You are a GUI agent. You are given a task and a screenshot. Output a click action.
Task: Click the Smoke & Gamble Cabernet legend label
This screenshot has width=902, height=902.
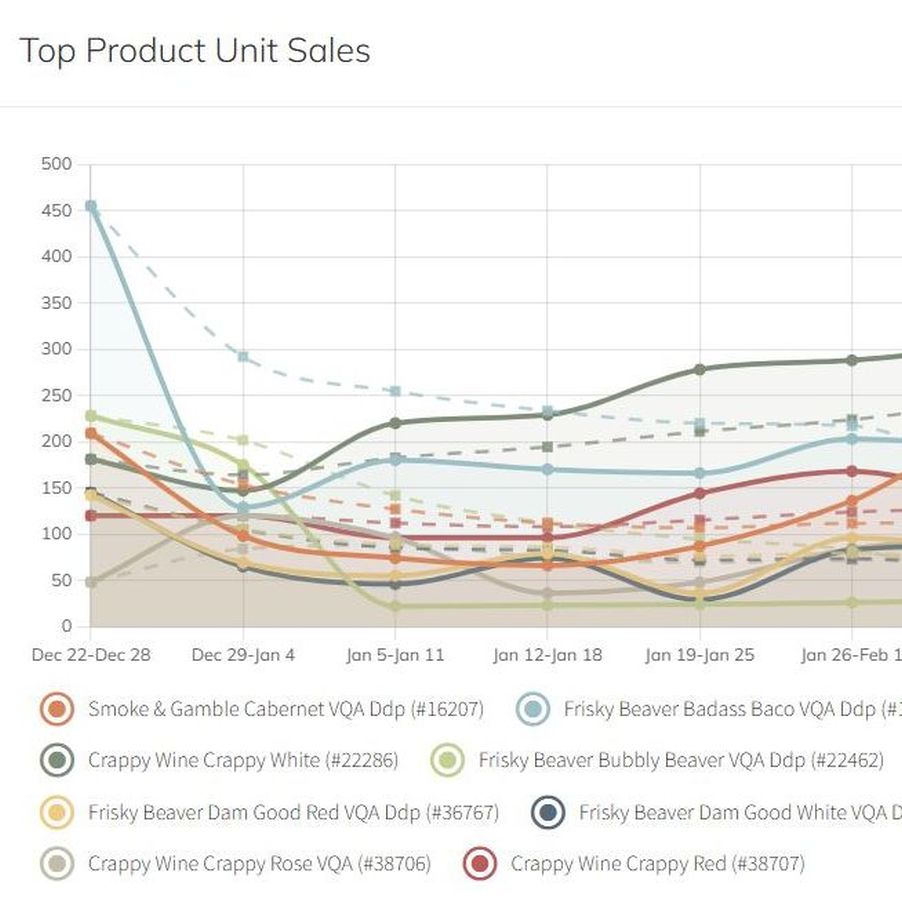pos(285,709)
